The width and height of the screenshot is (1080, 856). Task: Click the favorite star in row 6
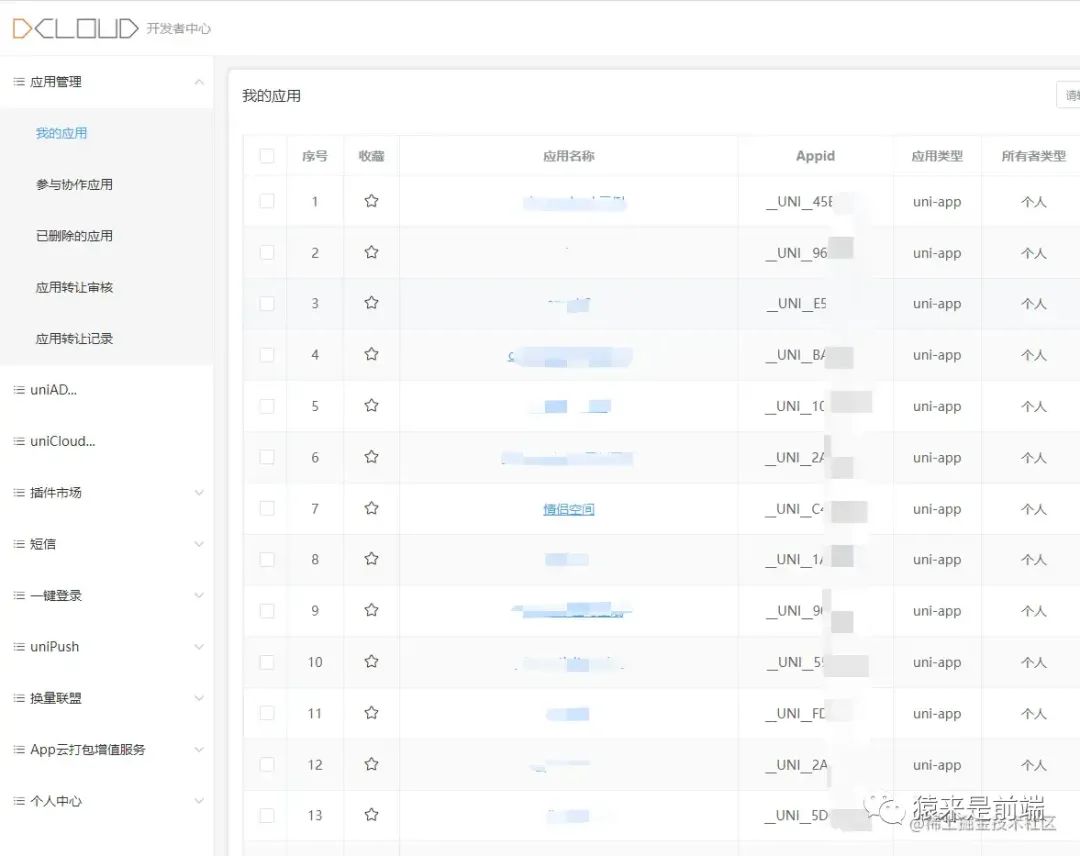371,457
